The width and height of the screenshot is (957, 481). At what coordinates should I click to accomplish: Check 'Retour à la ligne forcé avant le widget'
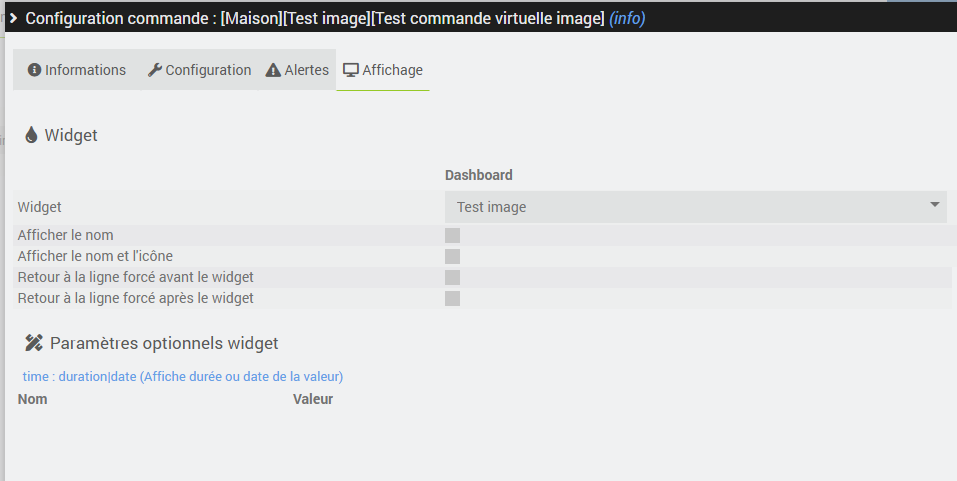pyautogui.click(x=452, y=278)
